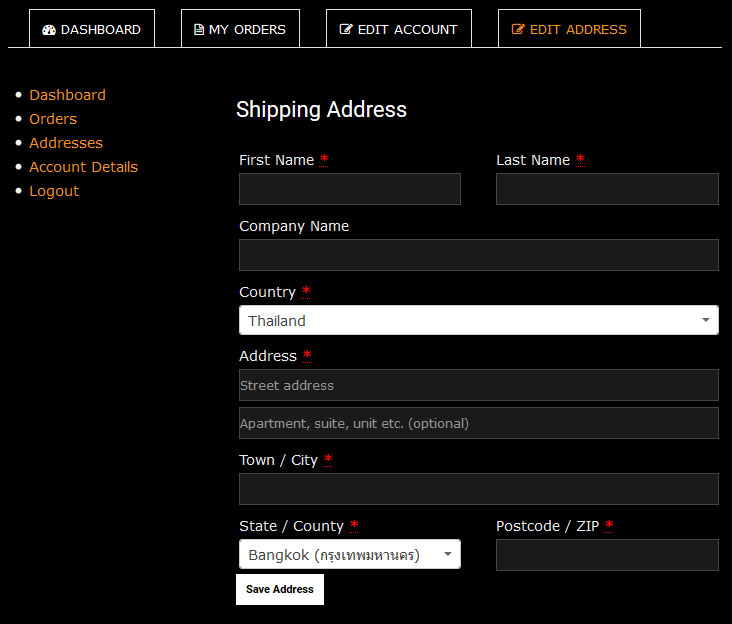732x624 pixels.
Task: Click the dashboard gauge icon in tab
Action: 49,30
